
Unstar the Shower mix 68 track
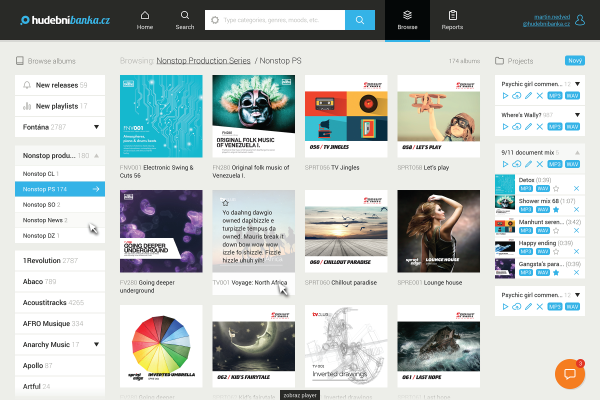pos(556,210)
